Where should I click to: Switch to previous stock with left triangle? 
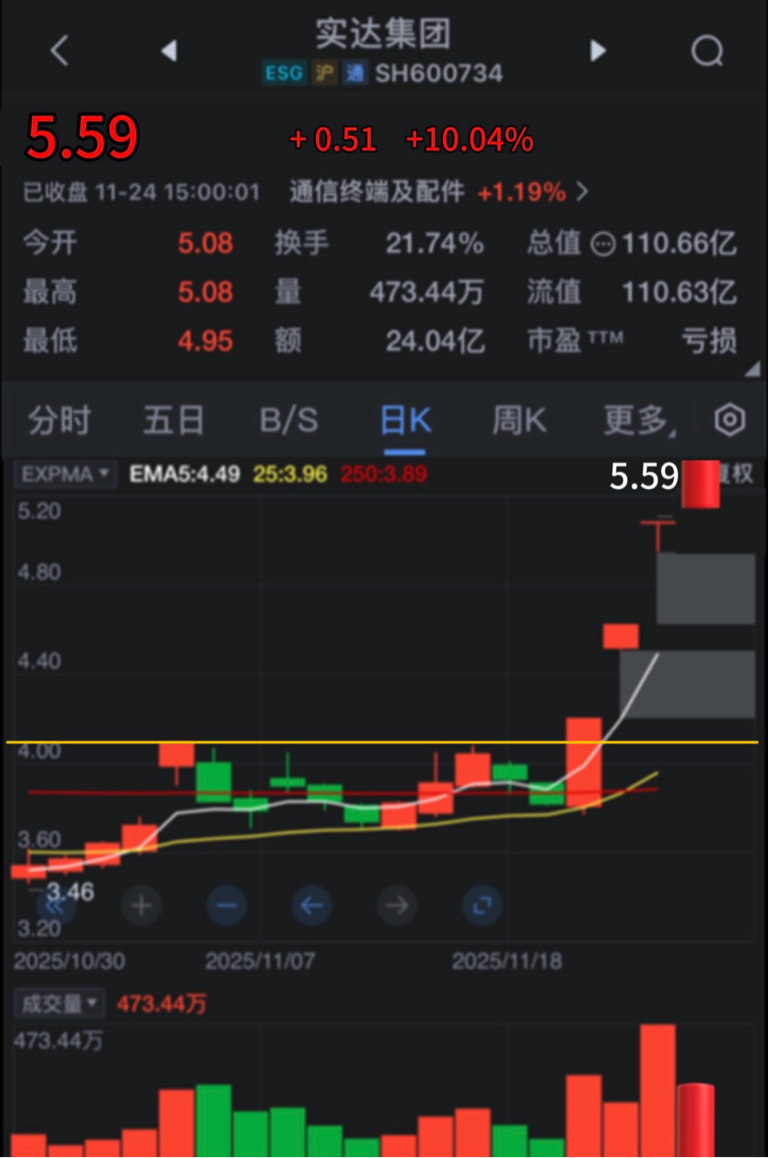169,51
